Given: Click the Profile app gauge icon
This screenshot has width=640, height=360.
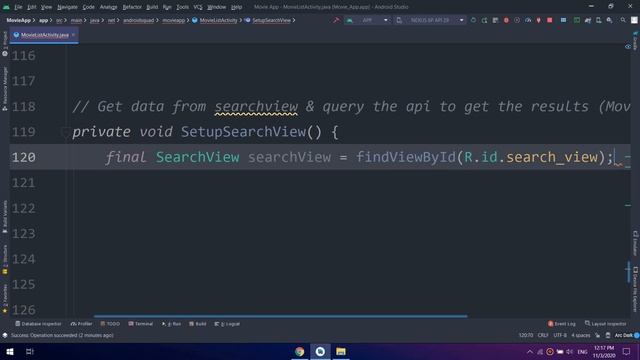Looking at the screenshot, I should tap(528, 20).
